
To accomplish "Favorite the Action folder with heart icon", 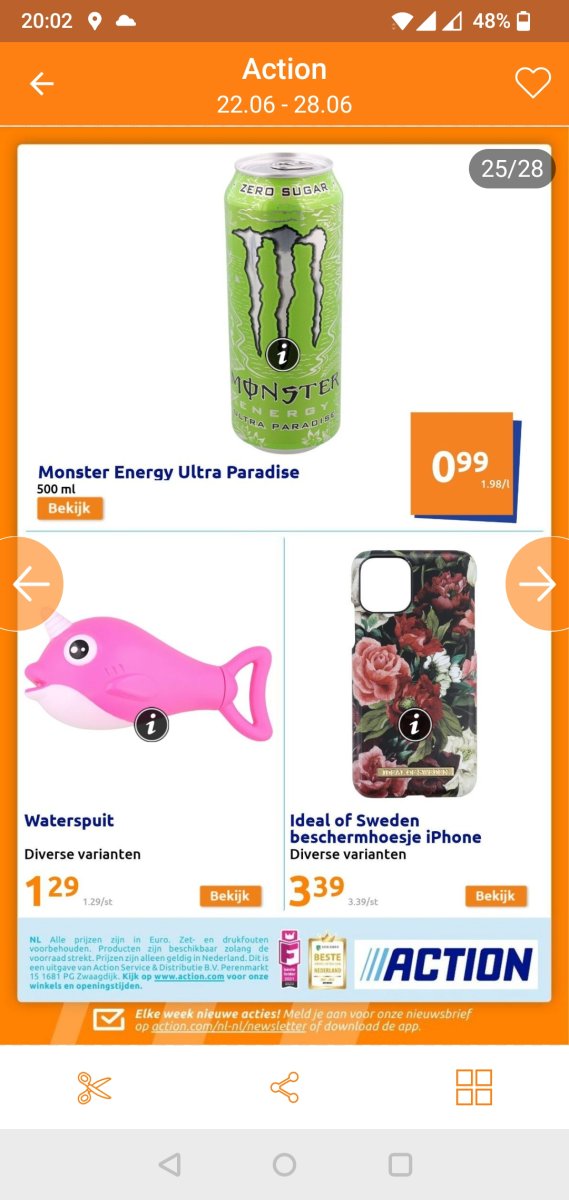I will (x=532, y=83).
